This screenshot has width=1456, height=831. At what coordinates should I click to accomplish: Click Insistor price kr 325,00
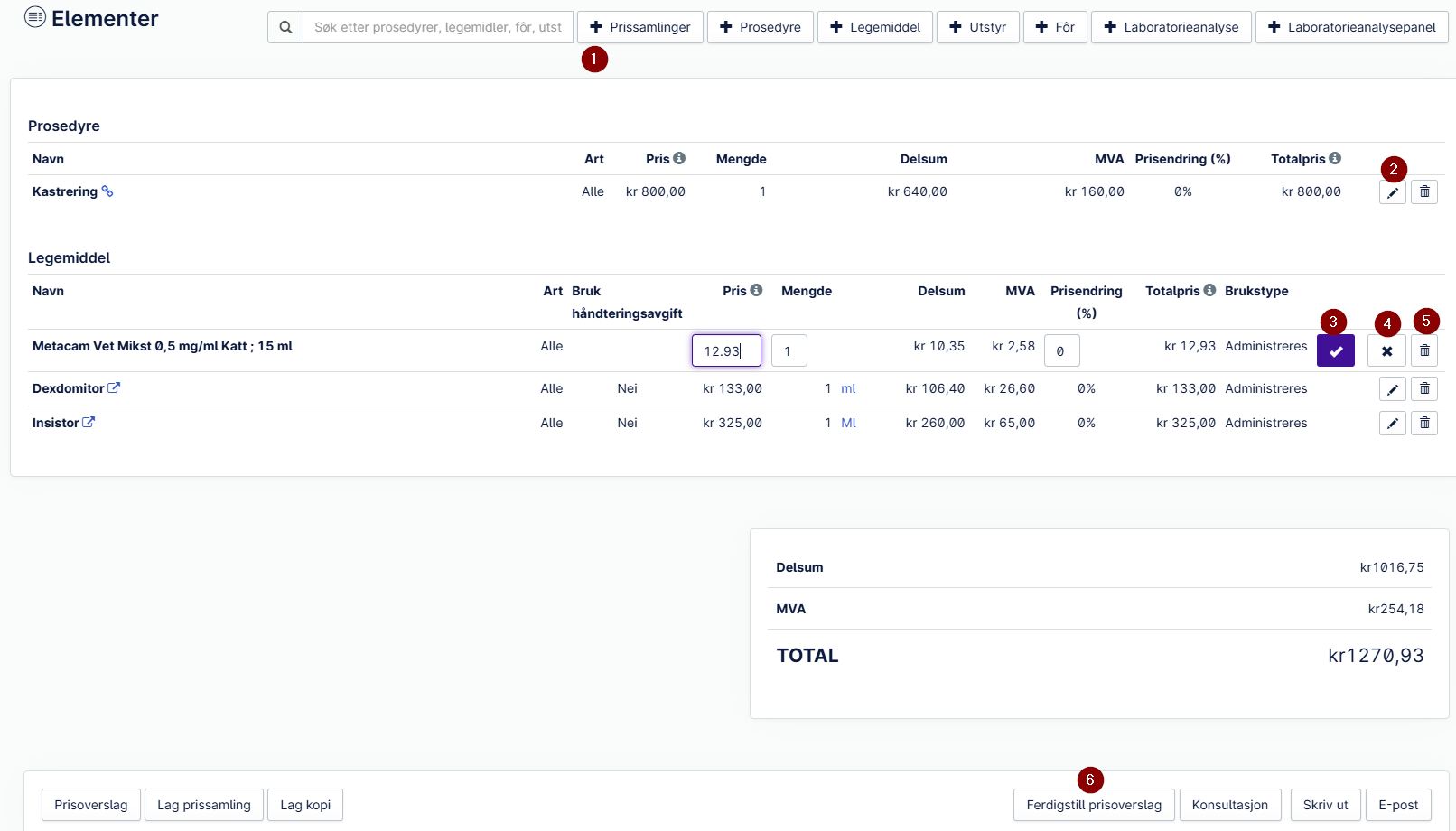coord(733,423)
